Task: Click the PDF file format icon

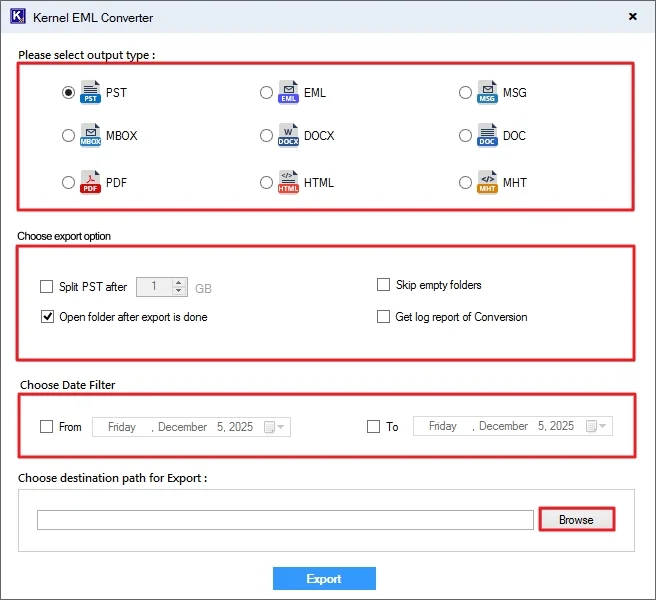Action: (x=90, y=182)
